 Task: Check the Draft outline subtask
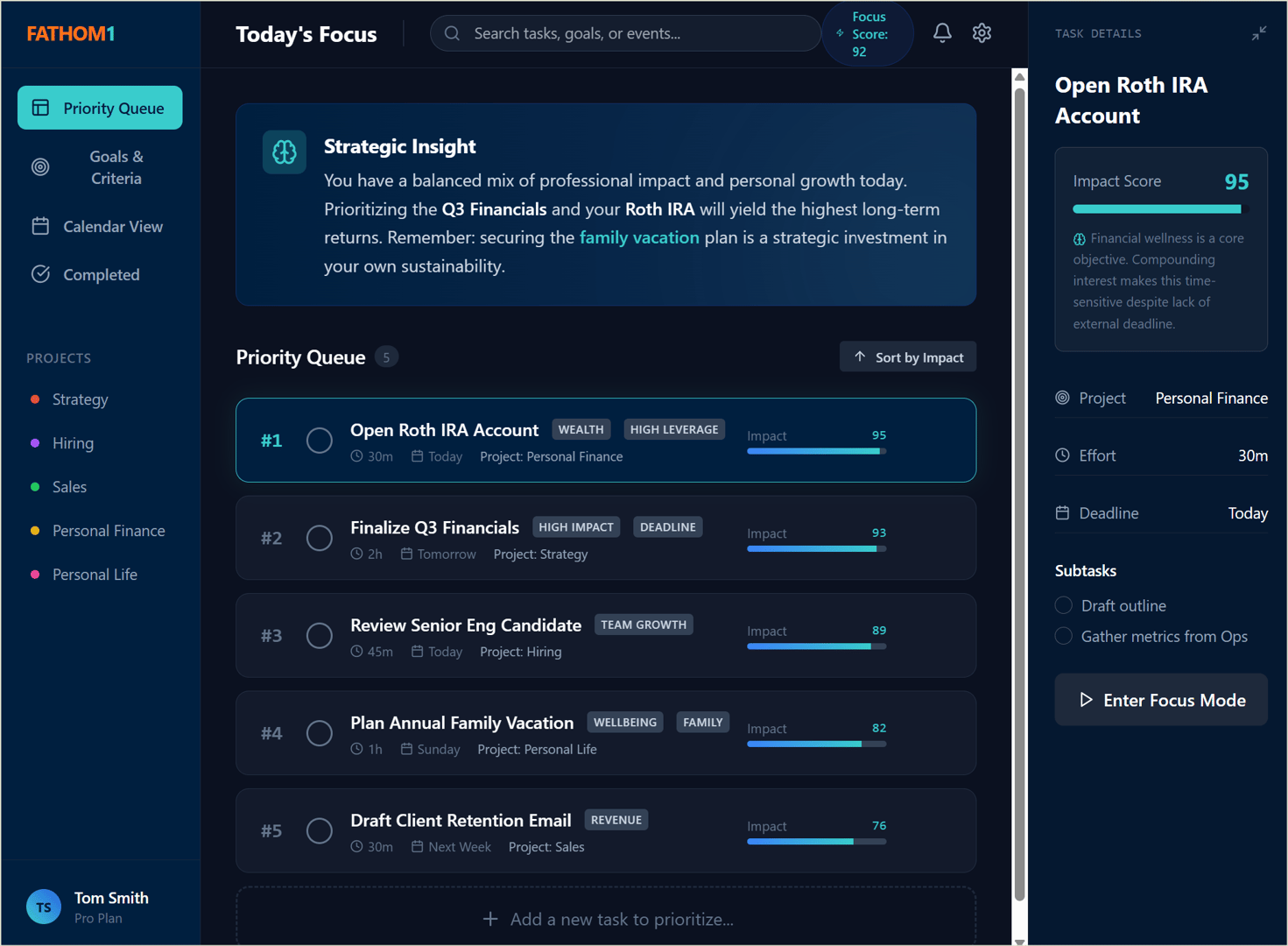[x=1063, y=604]
